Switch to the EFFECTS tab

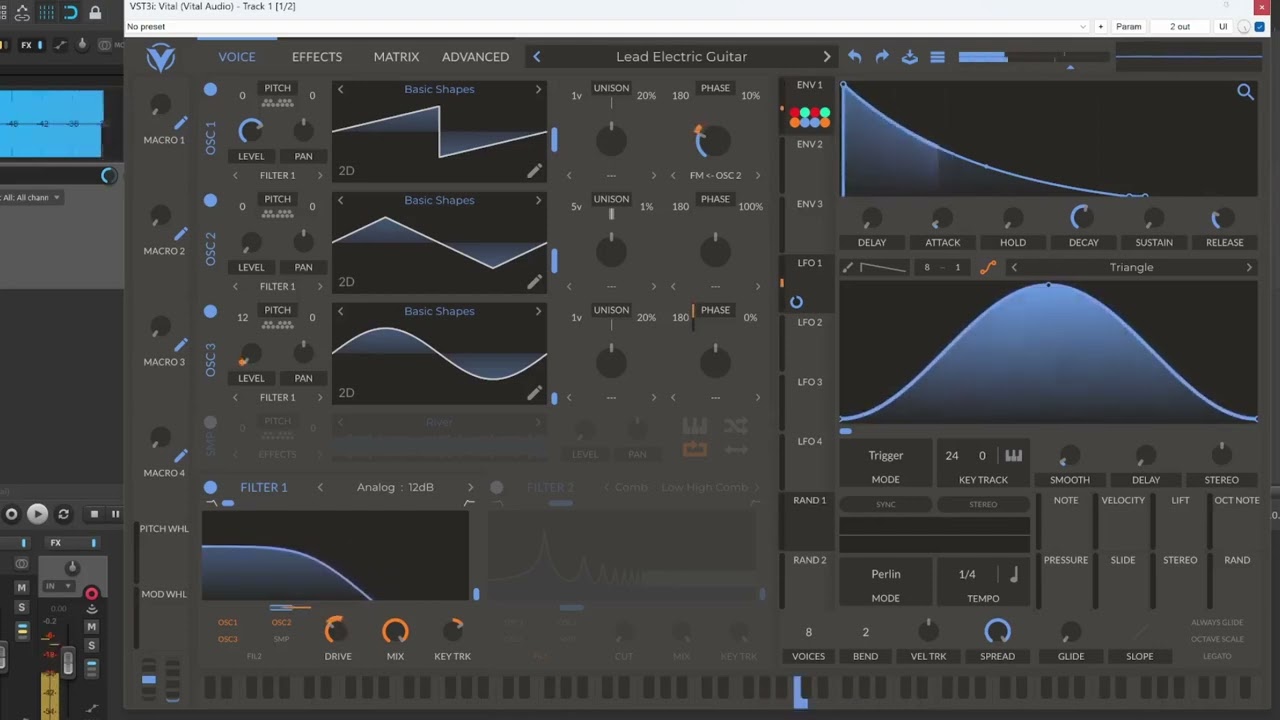(317, 57)
